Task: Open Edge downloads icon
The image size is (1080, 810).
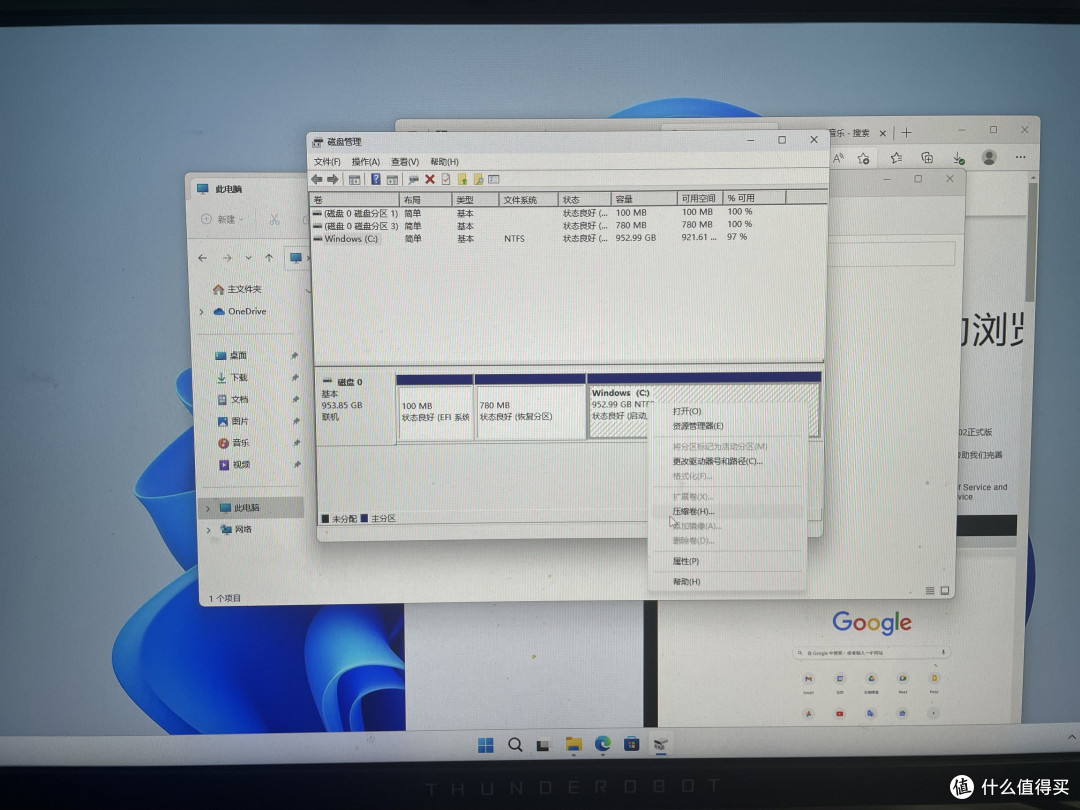Action: [958, 158]
